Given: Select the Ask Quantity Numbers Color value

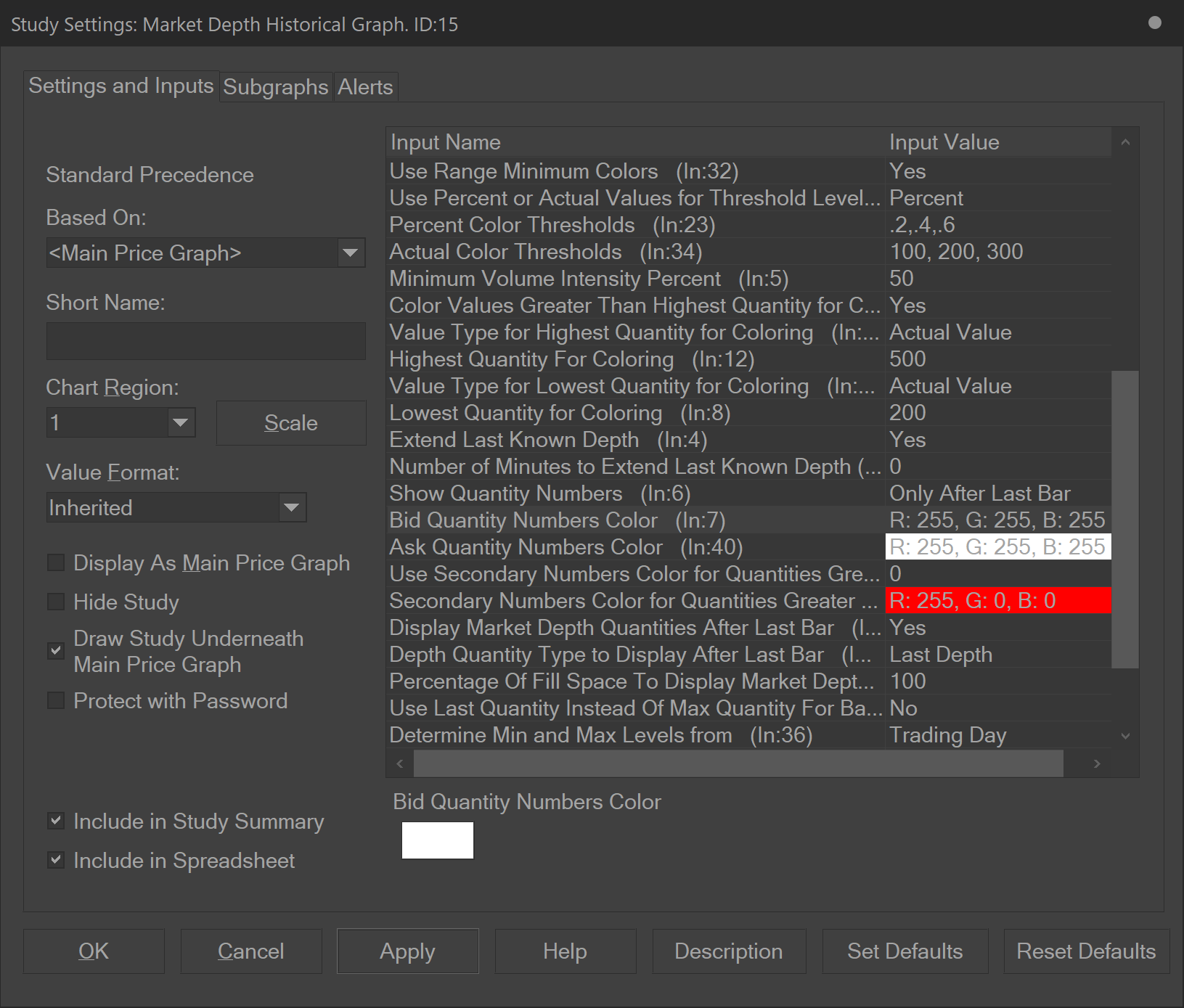Looking at the screenshot, I should [998, 547].
